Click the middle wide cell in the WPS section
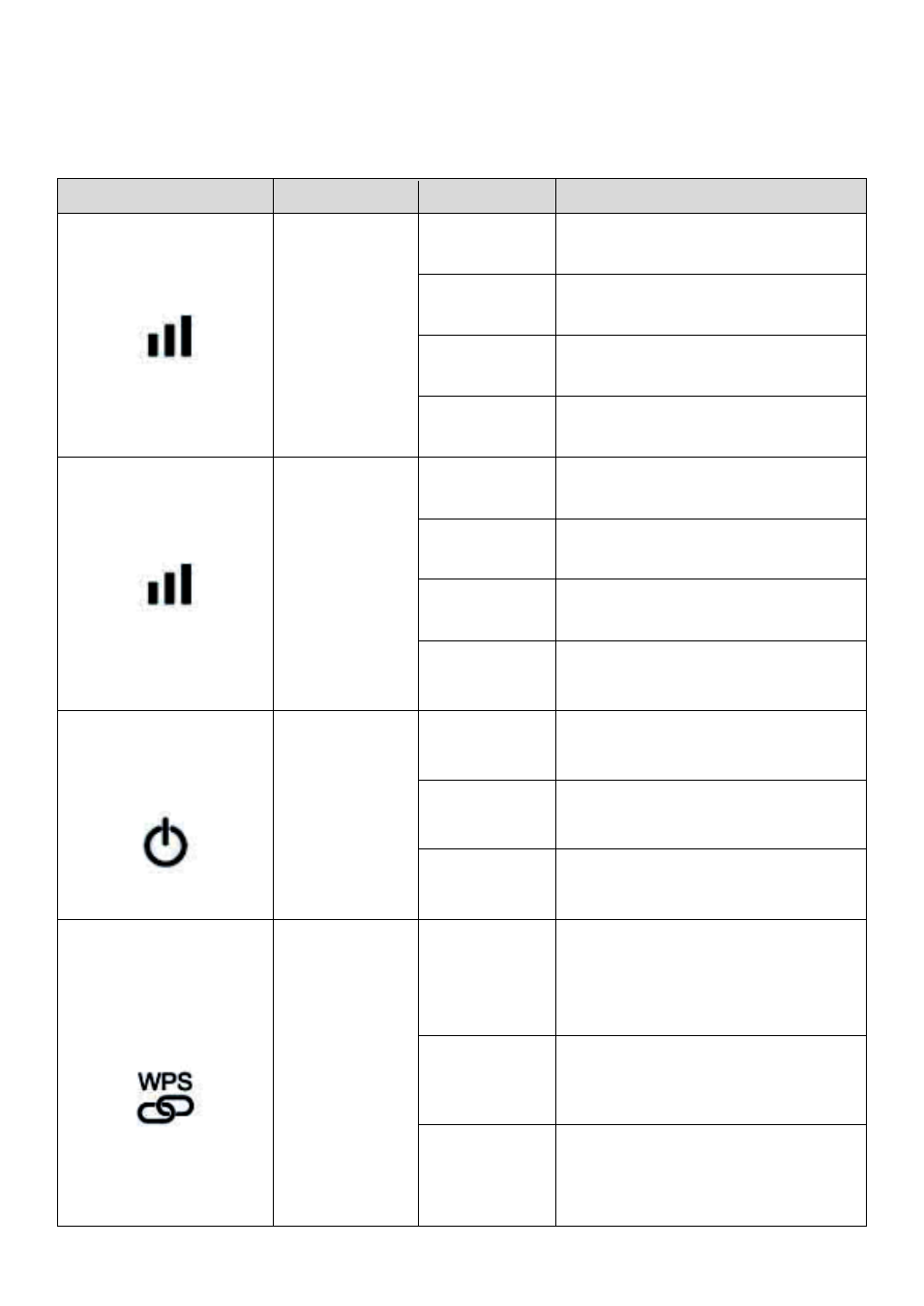Image resolution: width=924 pixels, height=1306 pixels. 711,1080
